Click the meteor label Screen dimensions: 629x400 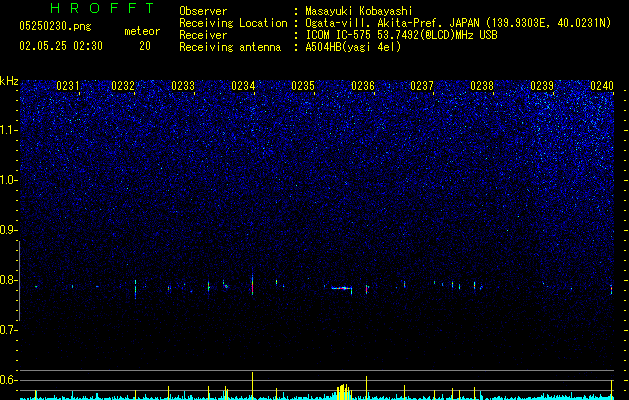pos(142,31)
